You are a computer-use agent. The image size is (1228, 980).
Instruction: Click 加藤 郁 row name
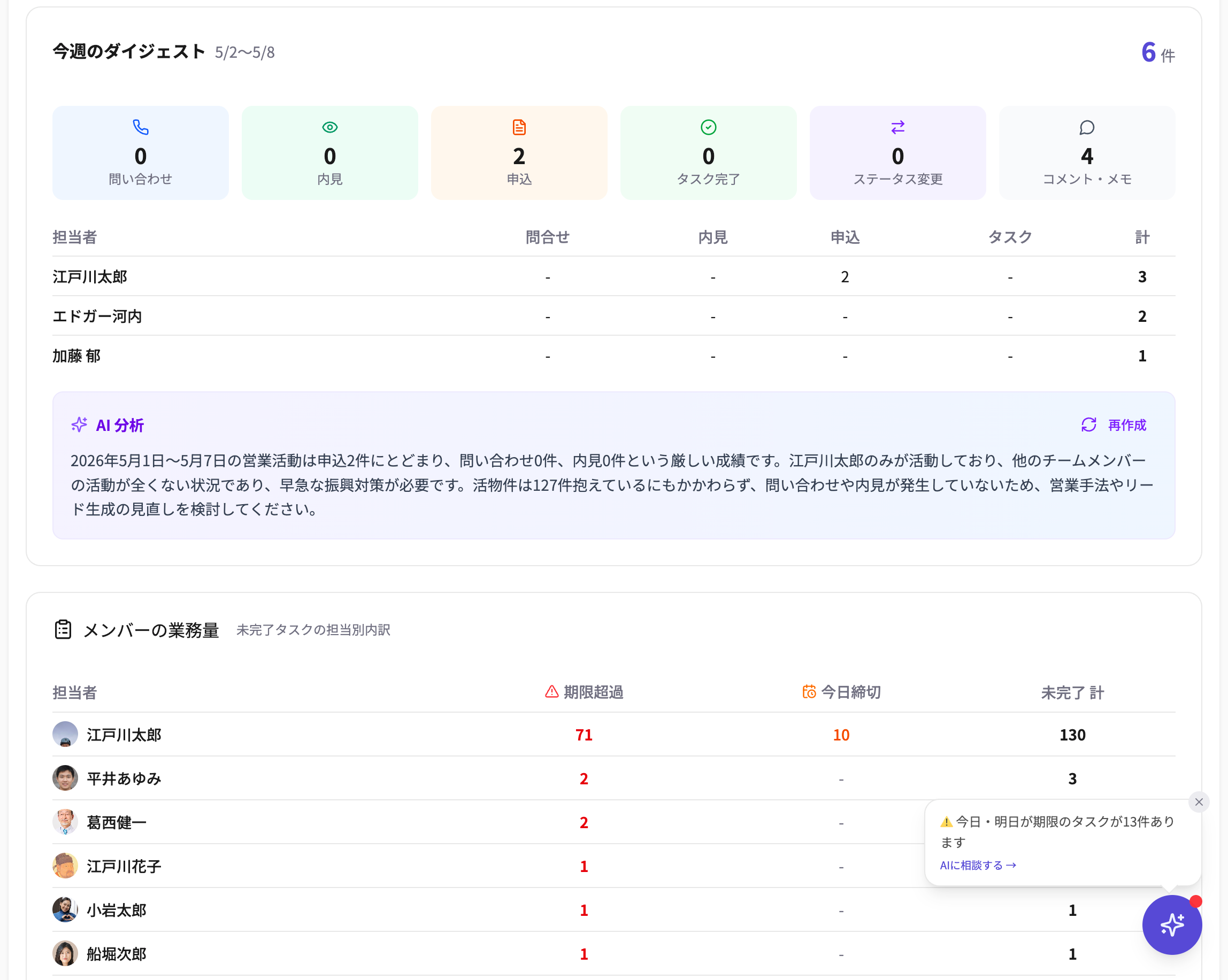[x=76, y=356]
